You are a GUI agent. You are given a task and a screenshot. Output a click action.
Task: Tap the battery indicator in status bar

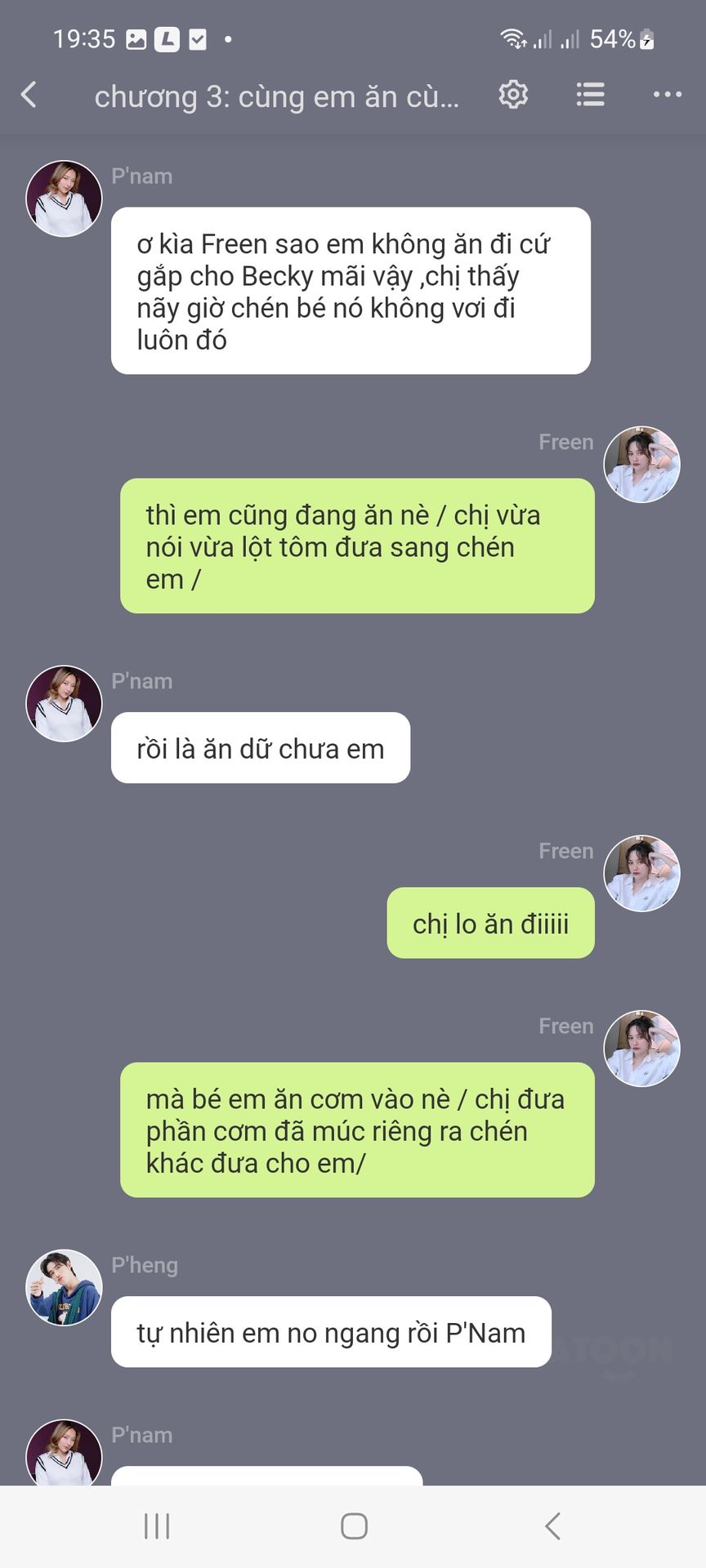[646, 38]
